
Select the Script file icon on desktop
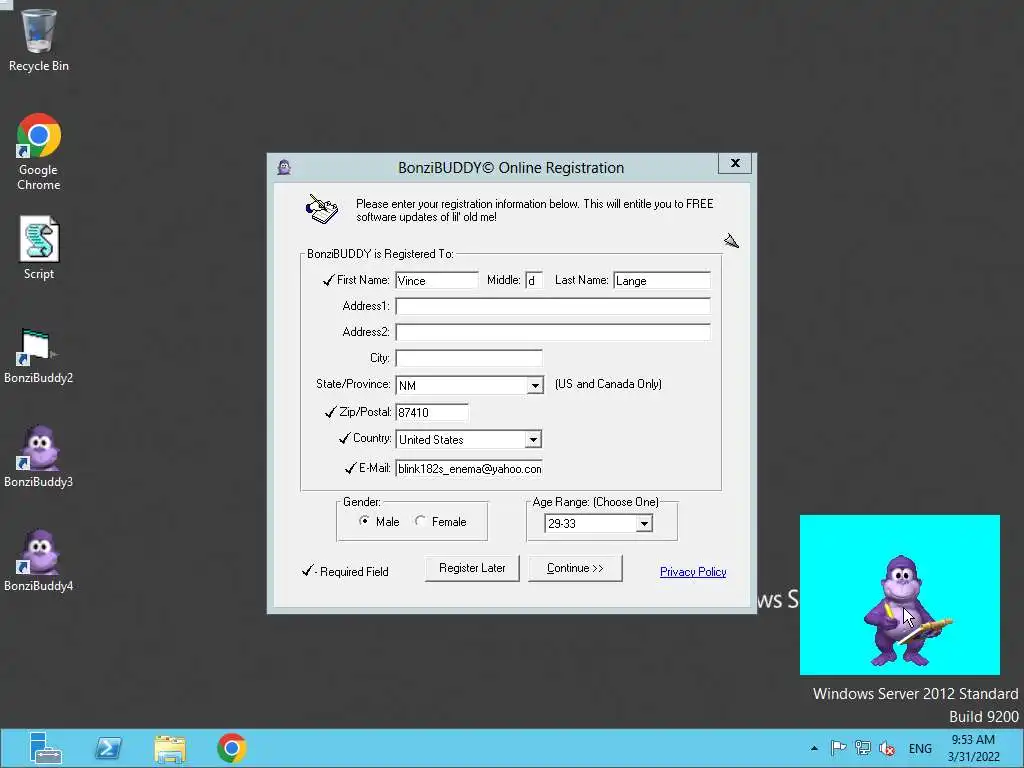click(39, 248)
